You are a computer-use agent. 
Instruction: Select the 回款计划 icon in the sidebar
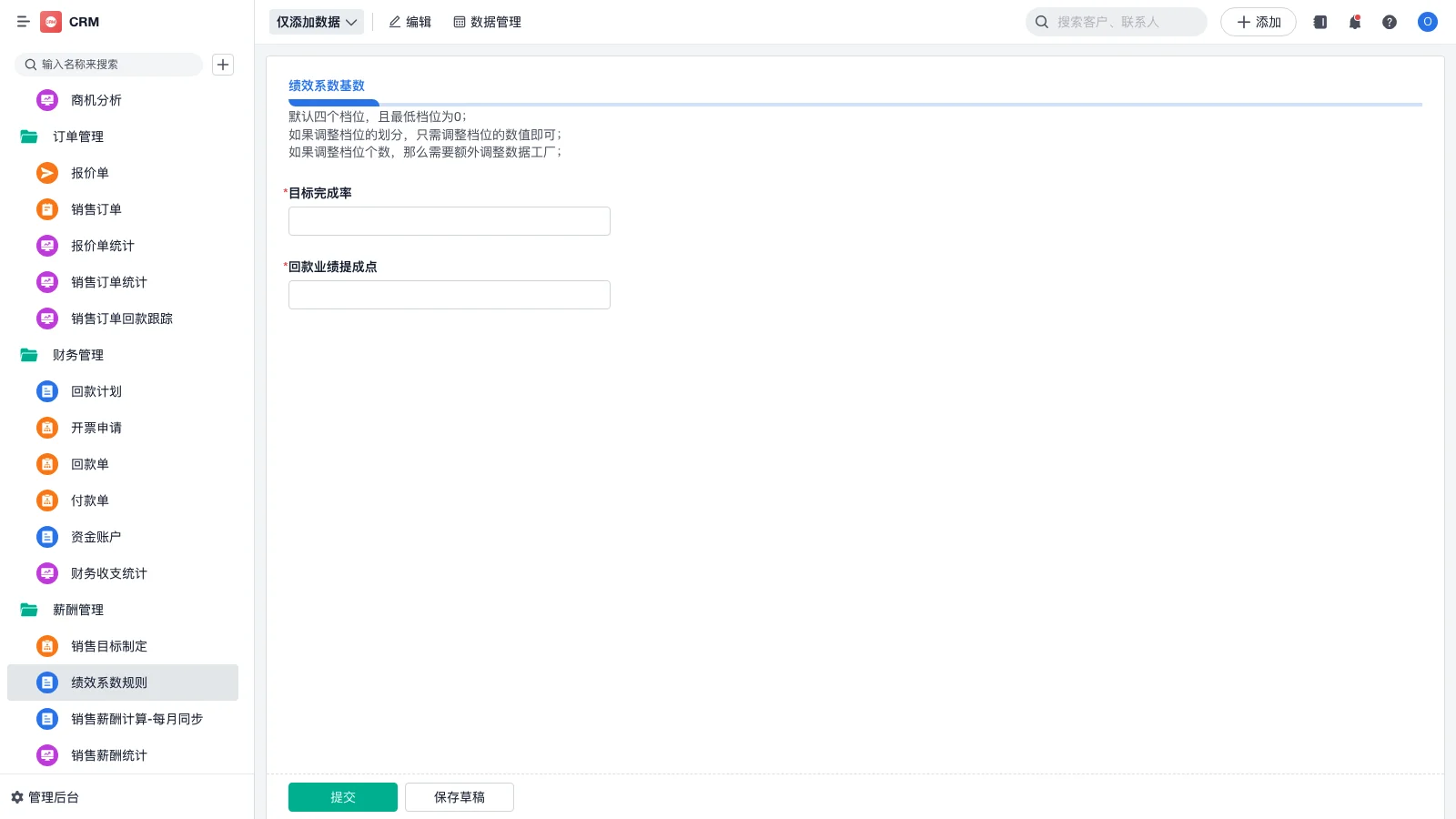46,391
